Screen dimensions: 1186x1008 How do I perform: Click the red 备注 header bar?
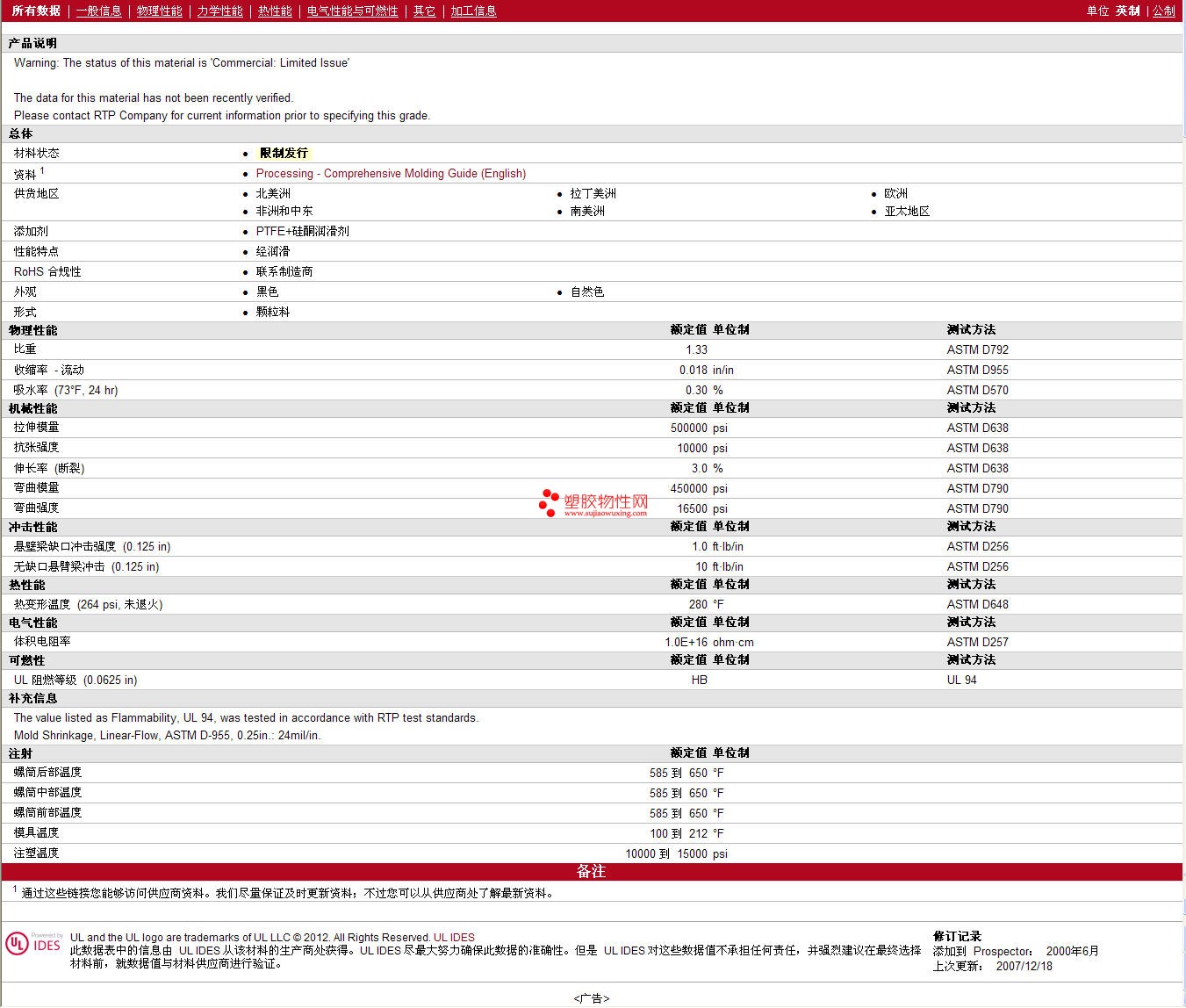[592, 872]
